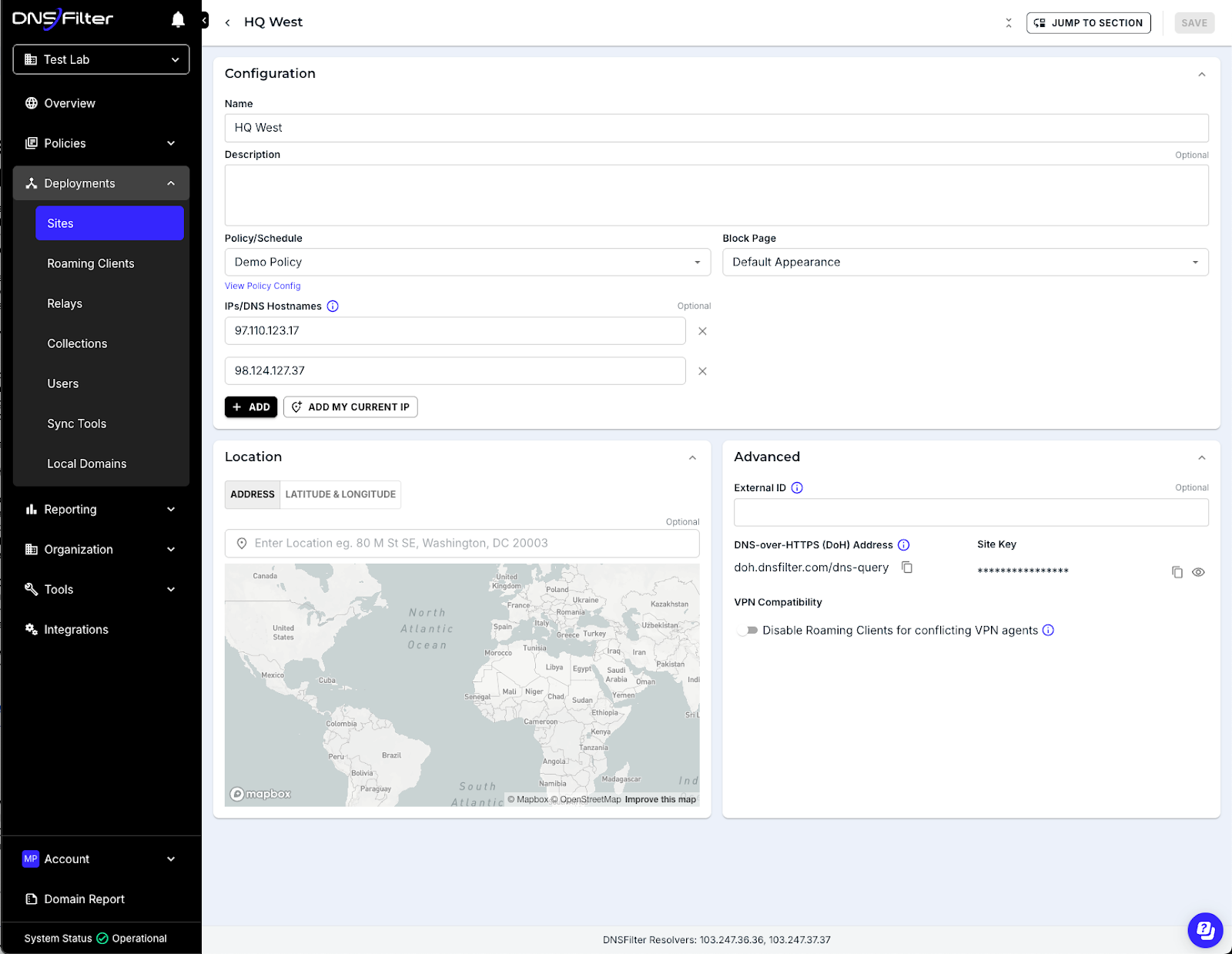
Task: Open the View Policy Config link
Action: pyautogui.click(x=262, y=286)
